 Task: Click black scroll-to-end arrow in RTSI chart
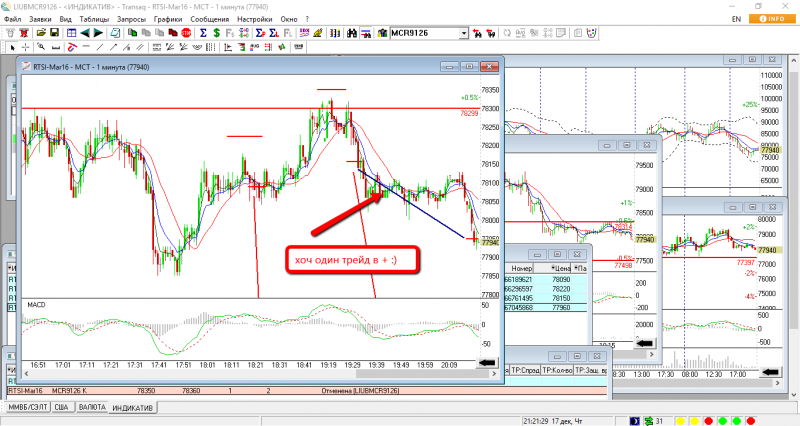[487, 362]
